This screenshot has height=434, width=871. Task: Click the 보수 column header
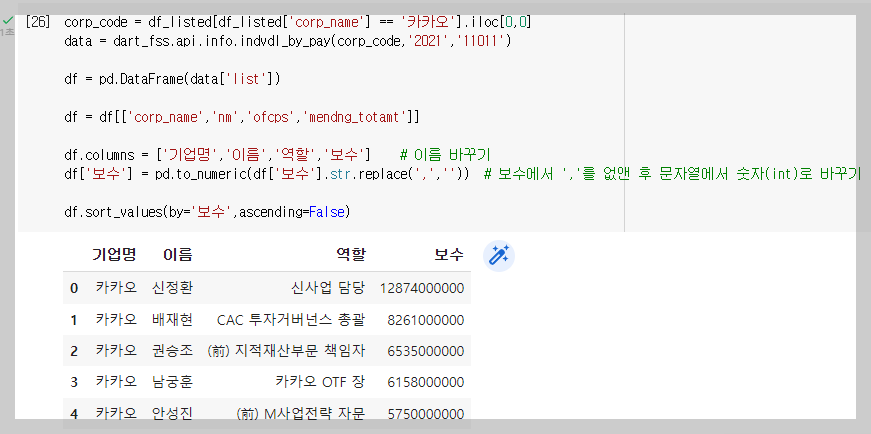(x=449, y=255)
